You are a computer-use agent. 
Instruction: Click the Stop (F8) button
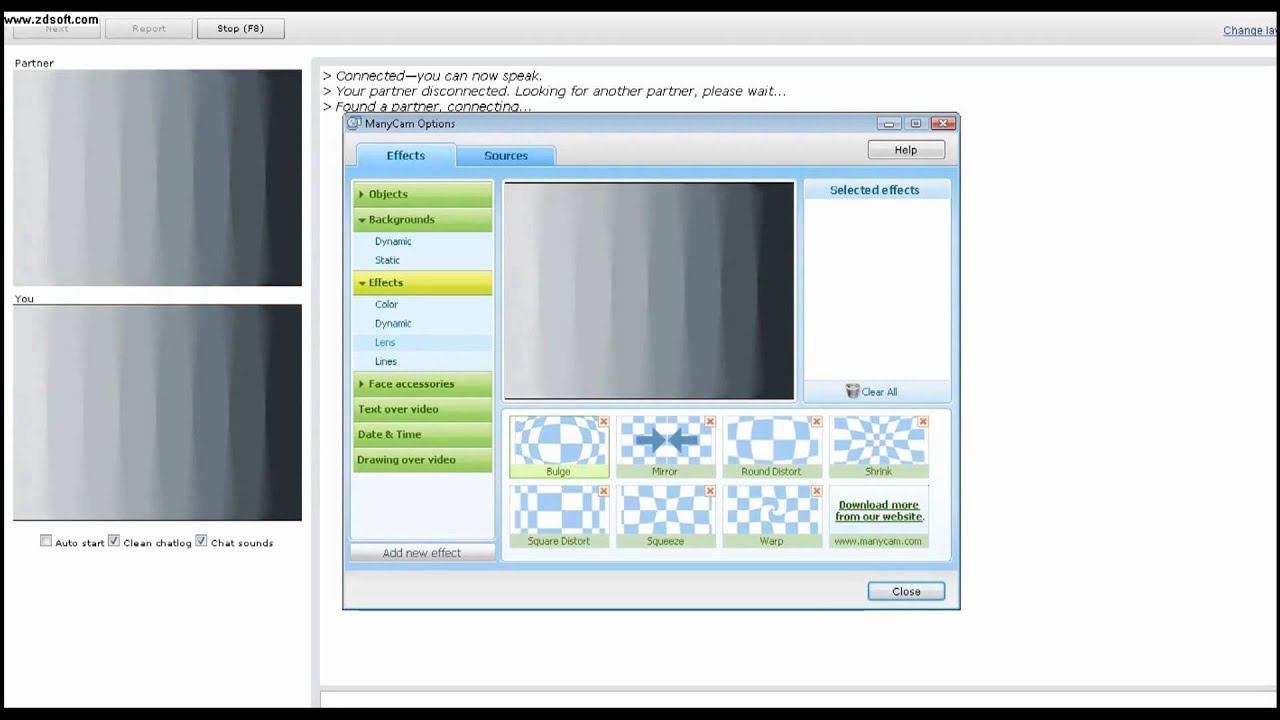[x=241, y=28]
